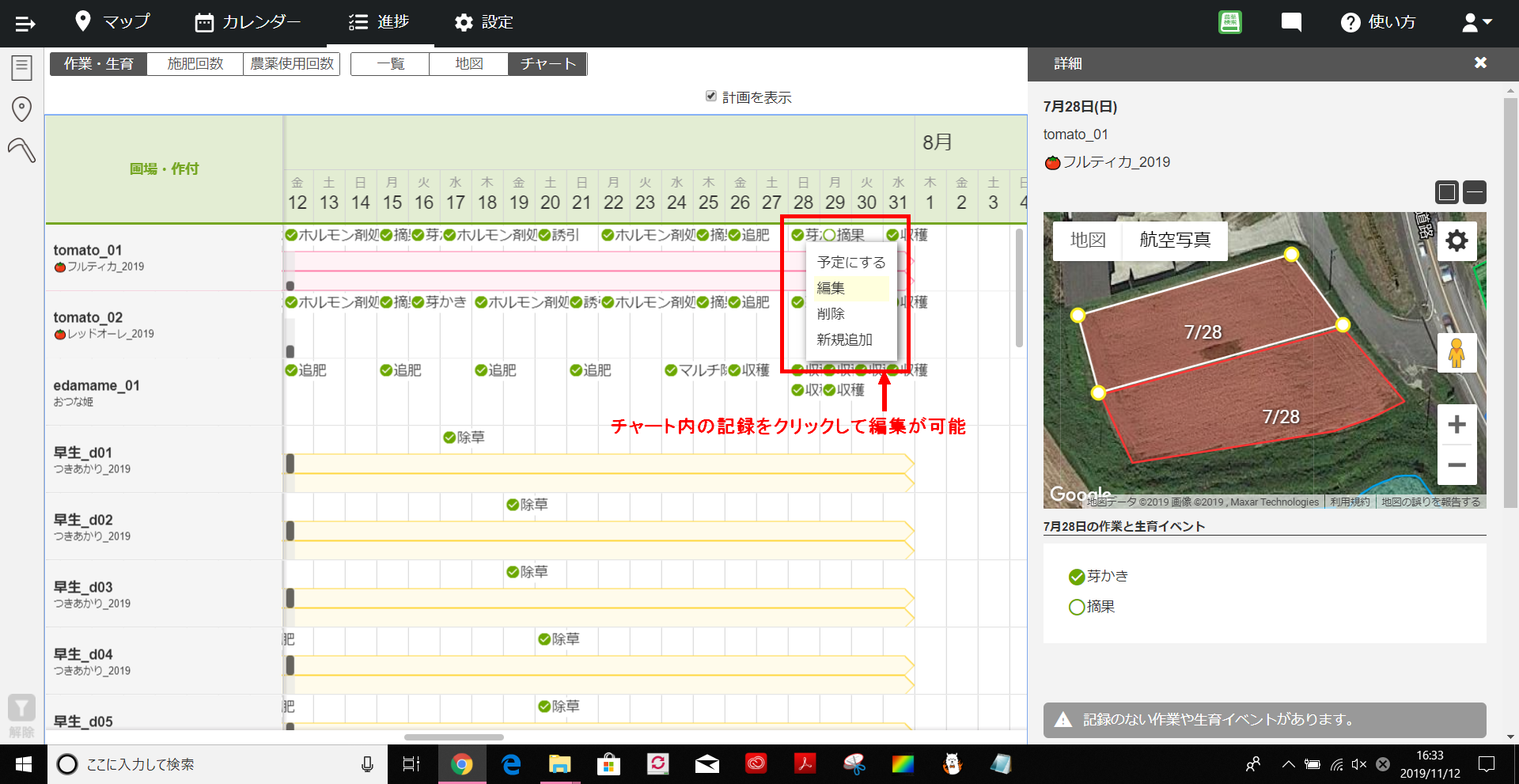1519x784 pixels.
Task: Choose 削除 in the context menu
Action: (851, 314)
